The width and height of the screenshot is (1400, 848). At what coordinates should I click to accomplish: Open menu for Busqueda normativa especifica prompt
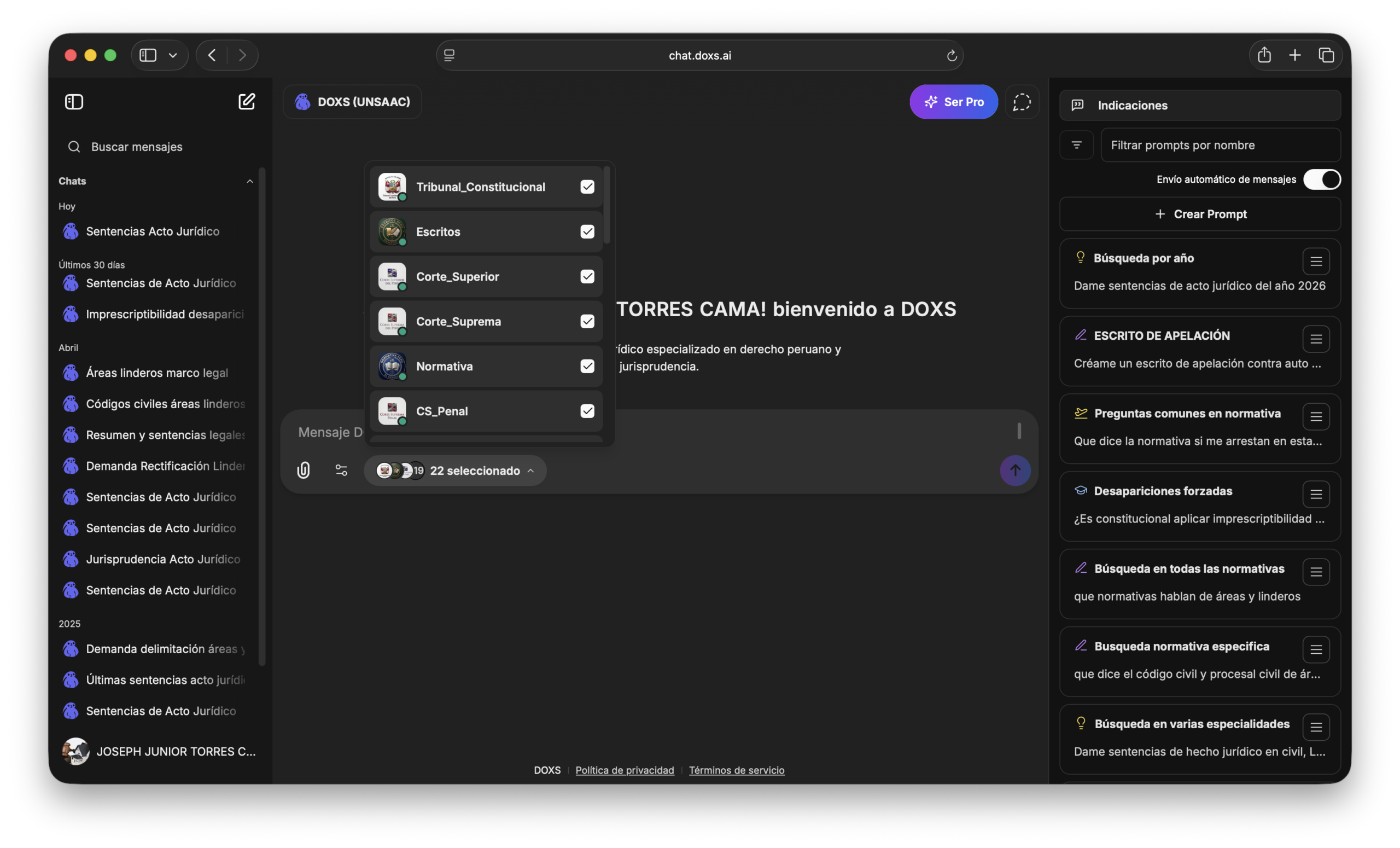(x=1316, y=650)
